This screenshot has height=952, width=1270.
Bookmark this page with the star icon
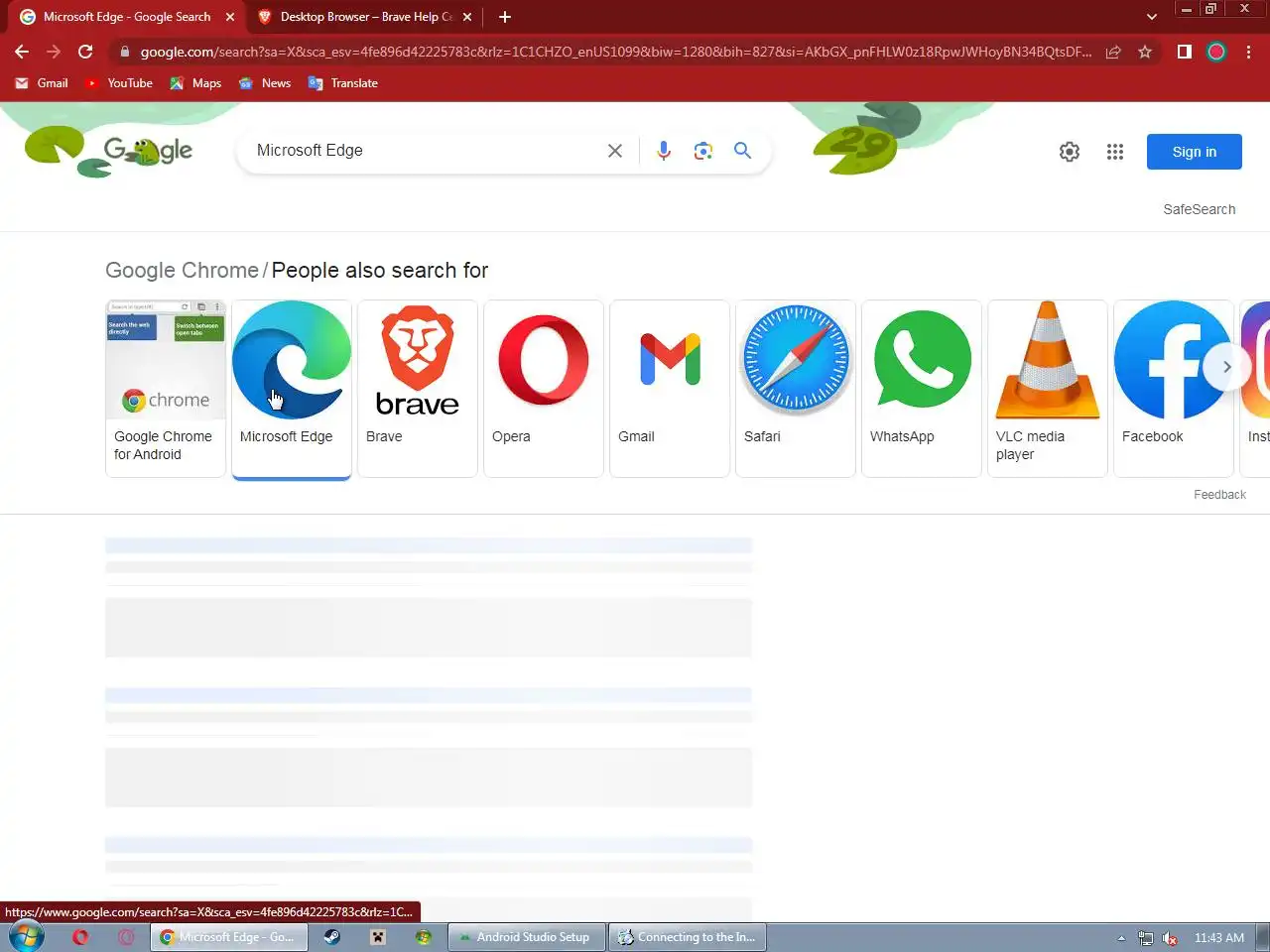(1145, 52)
